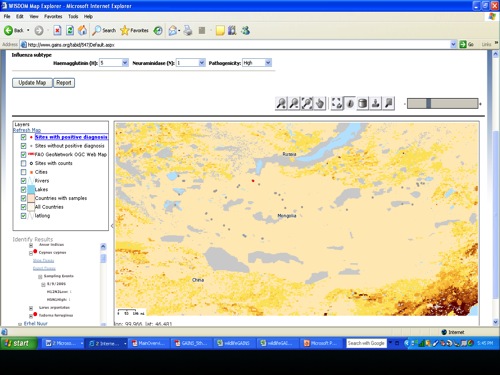Click the Update Map button
This screenshot has width=500, height=375.
click(32, 83)
